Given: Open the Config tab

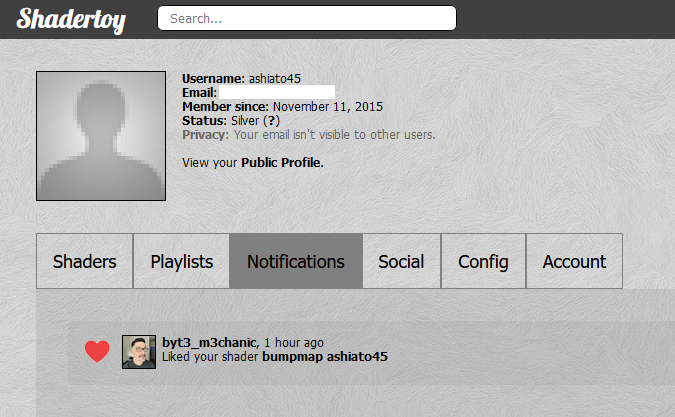Looking at the screenshot, I should 483,261.
